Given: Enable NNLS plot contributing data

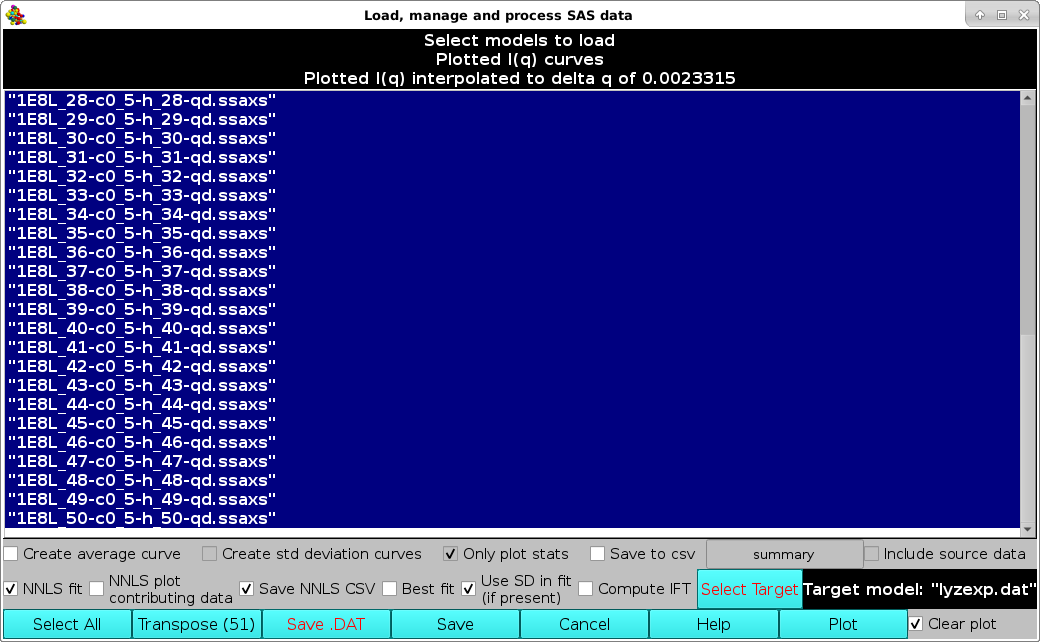Looking at the screenshot, I should coord(97,589).
